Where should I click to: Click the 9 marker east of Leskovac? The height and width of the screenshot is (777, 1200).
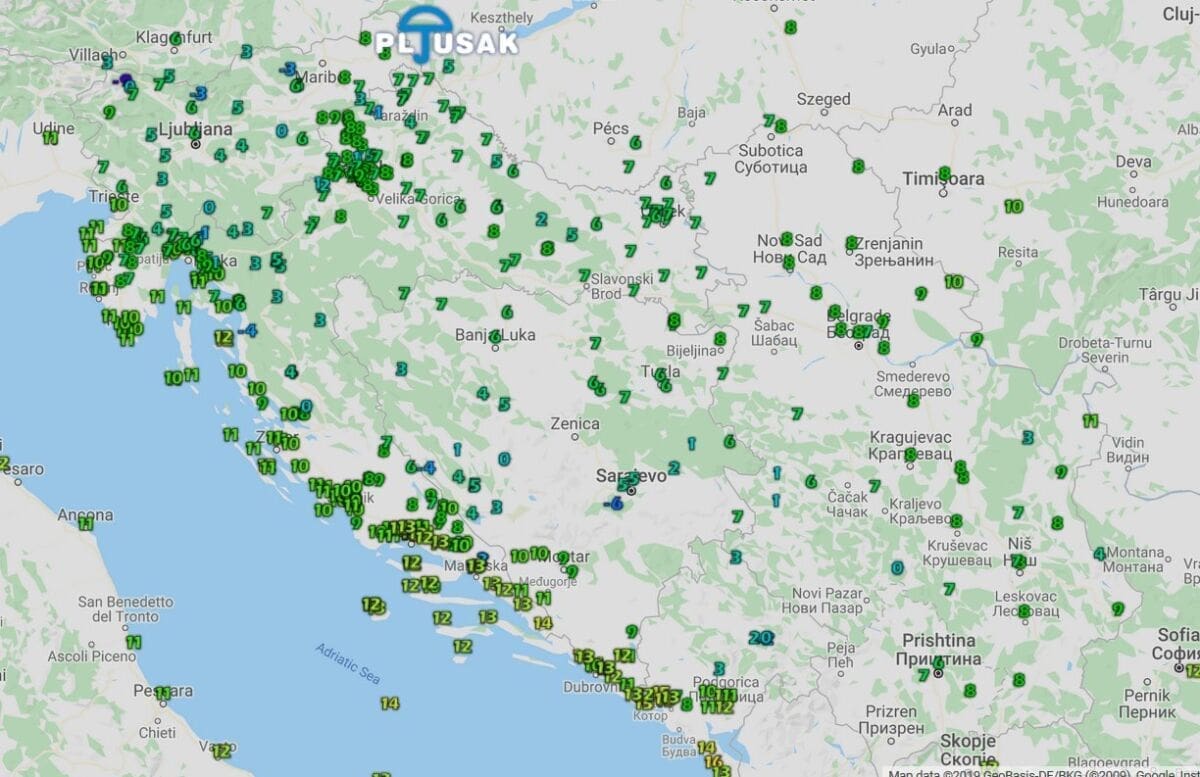(1118, 609)
